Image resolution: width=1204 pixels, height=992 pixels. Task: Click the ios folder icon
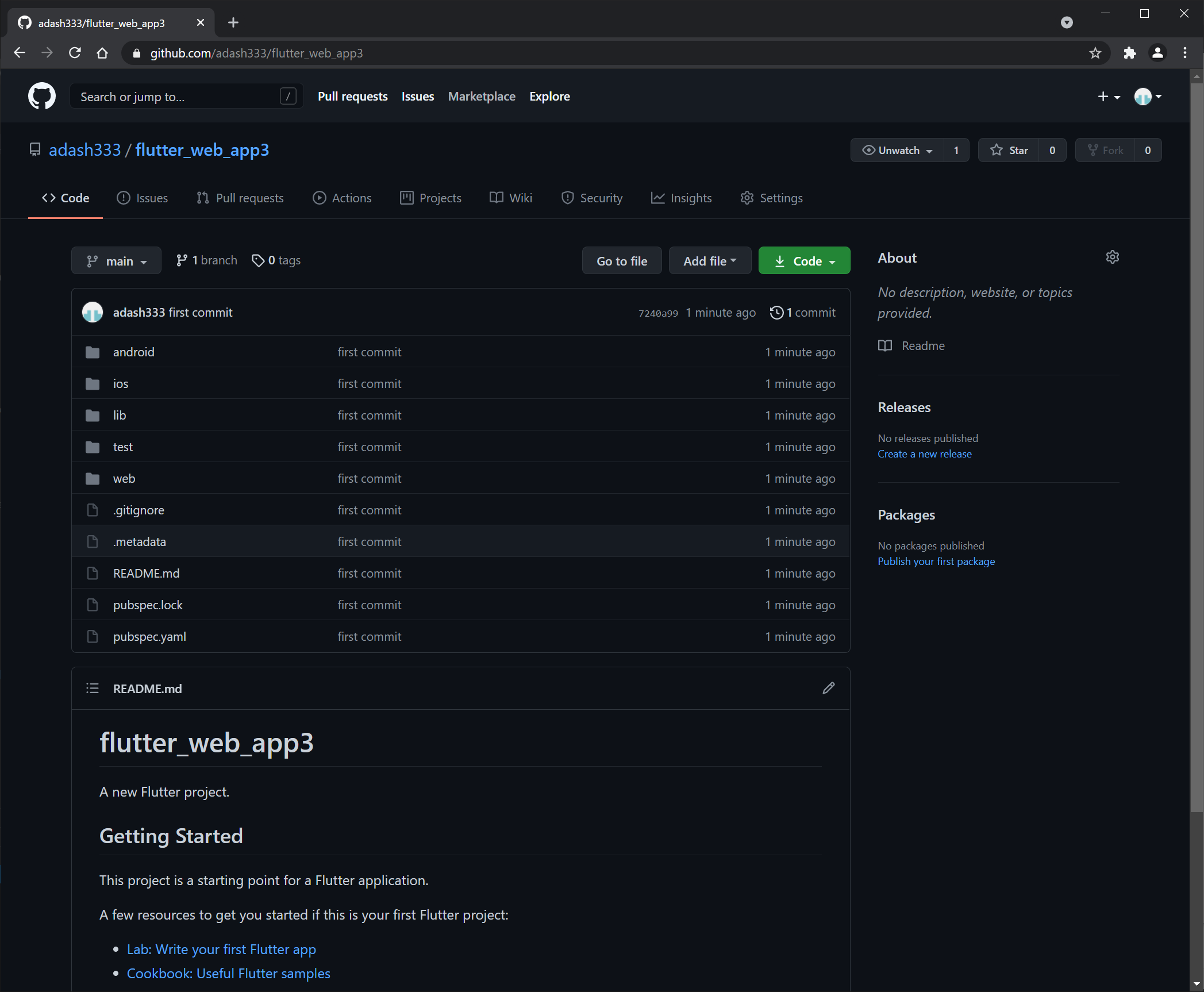point(93,383)
